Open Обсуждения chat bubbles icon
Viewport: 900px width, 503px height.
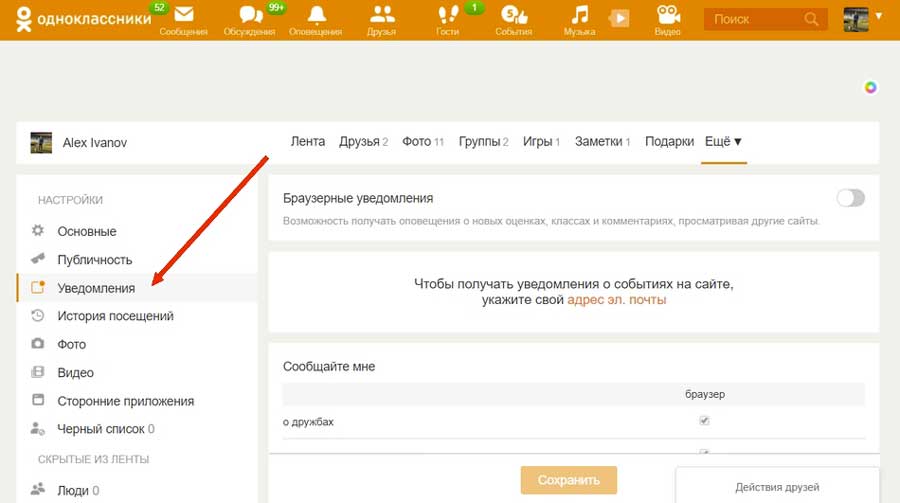click(250, 14)
